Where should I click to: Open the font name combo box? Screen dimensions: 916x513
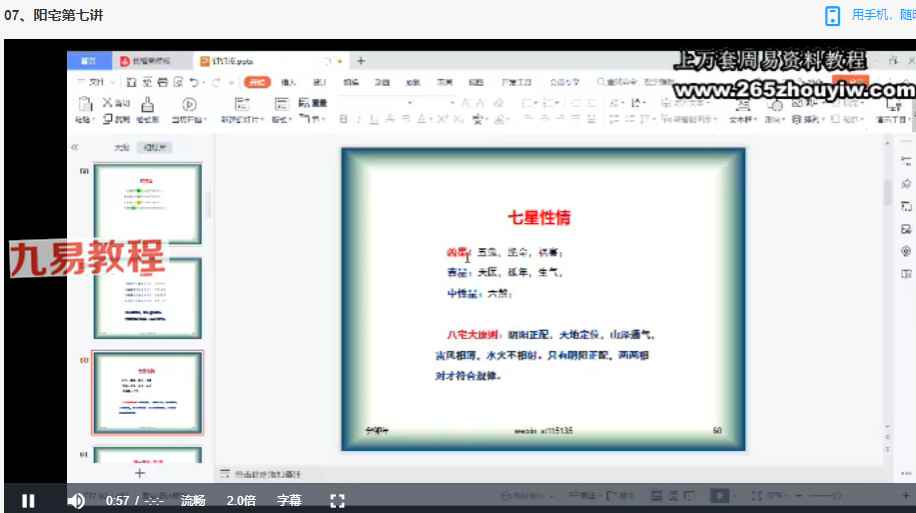(377, 103)
